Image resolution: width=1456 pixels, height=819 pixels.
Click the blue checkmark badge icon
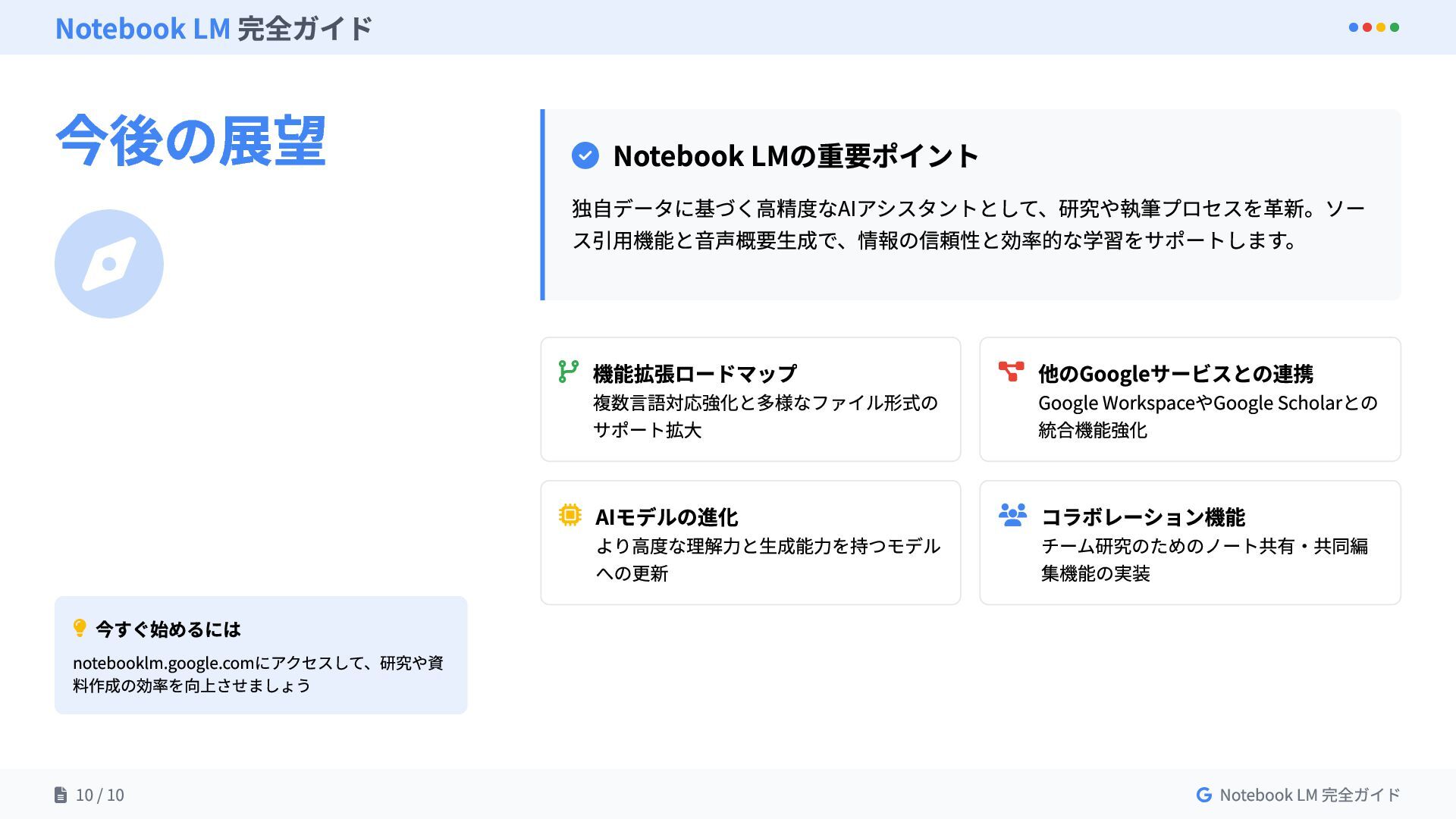click(x=585, y=155)
